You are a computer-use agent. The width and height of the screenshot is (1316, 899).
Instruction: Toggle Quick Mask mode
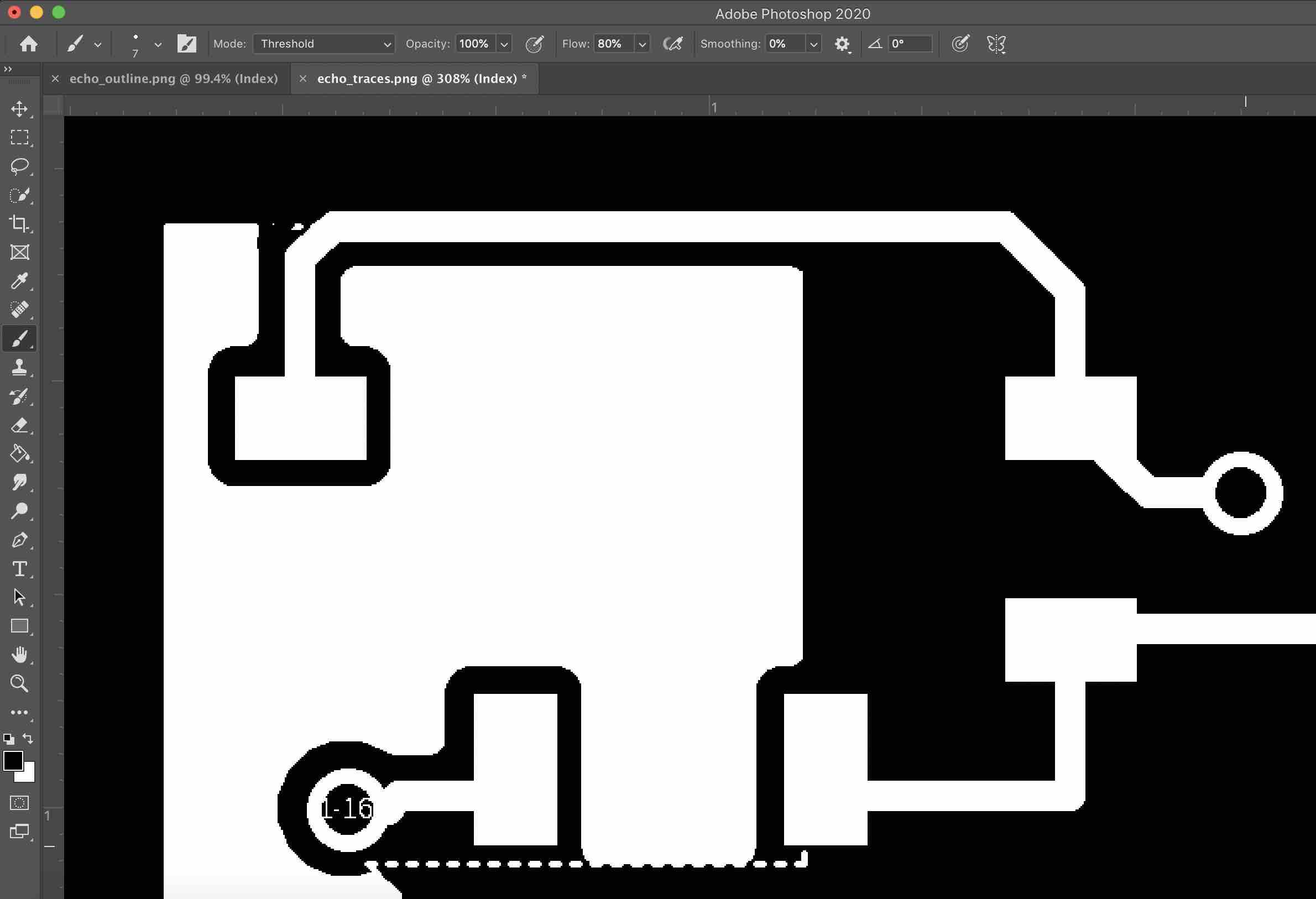[20, 803]
